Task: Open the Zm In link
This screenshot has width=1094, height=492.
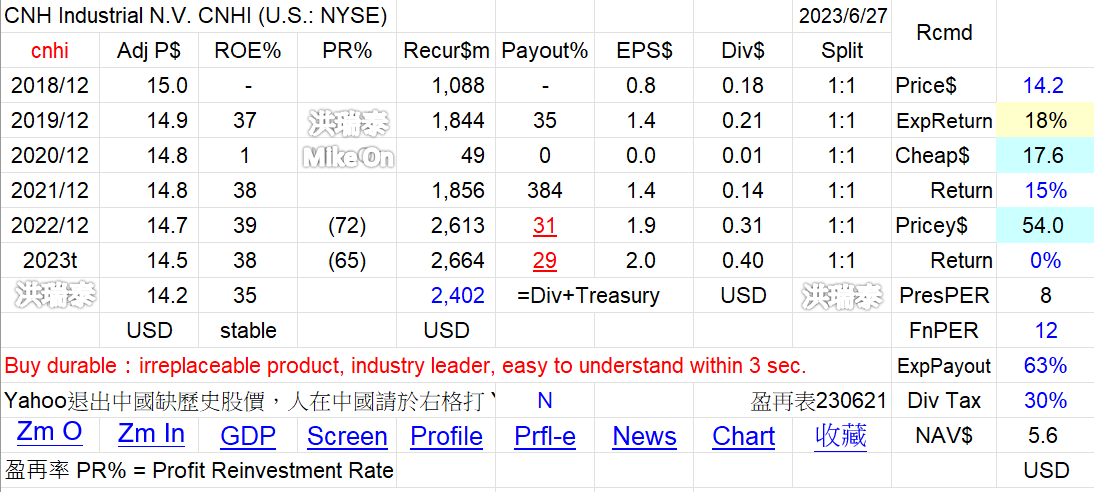Action: point(151,434)
